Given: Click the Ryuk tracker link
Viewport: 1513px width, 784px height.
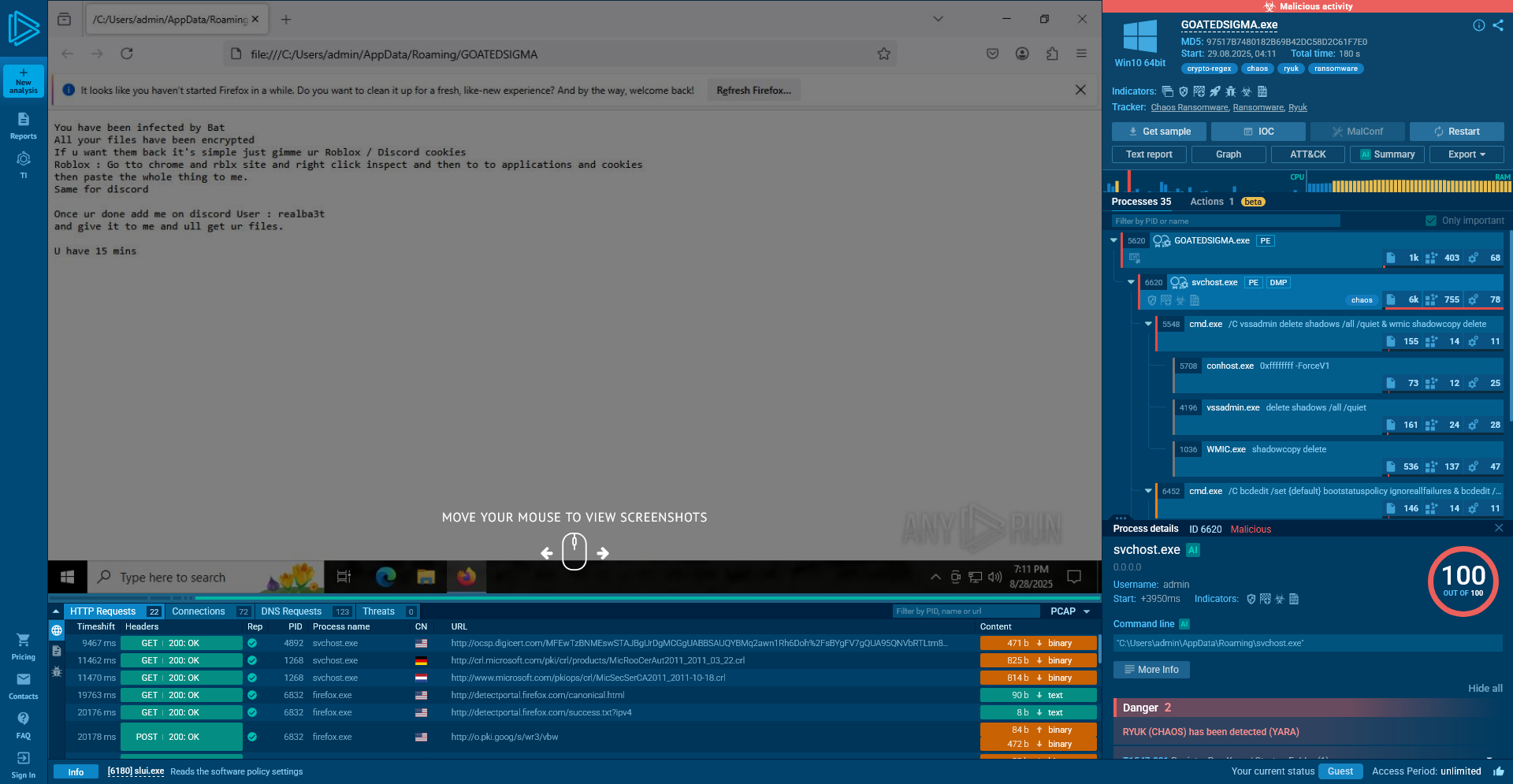Looking at the screenshot, I should click(1298, 108).
